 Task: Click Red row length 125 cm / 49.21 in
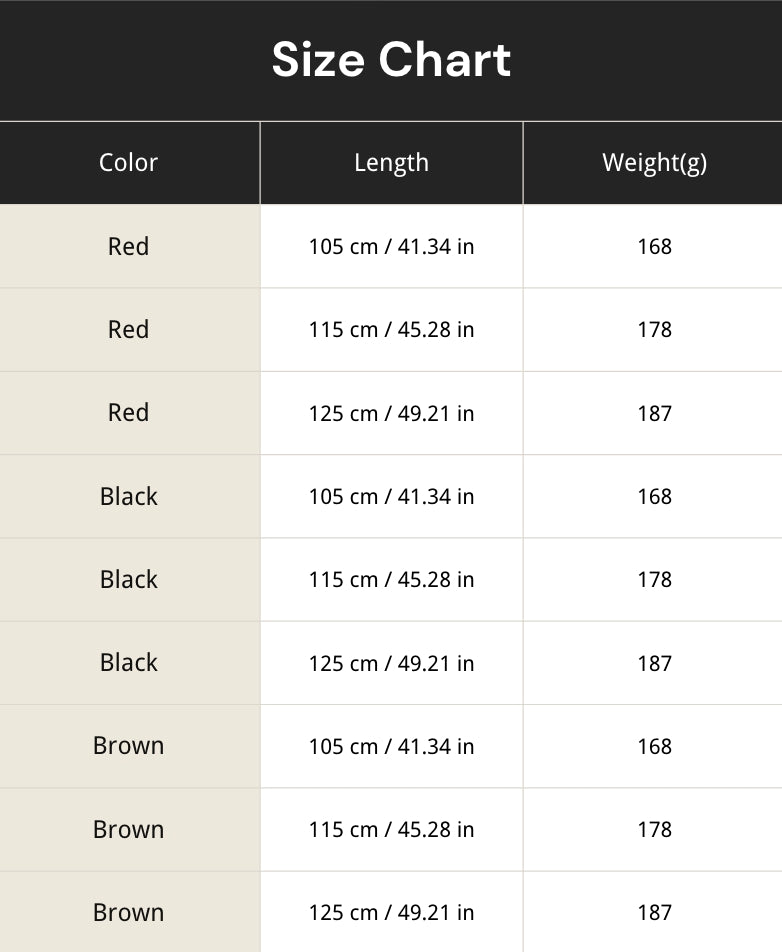pos(391,413)
